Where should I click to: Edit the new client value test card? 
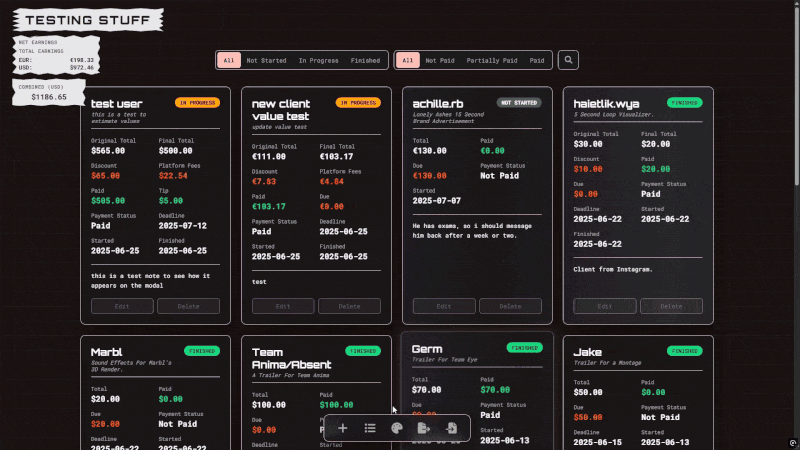point(283,306)
